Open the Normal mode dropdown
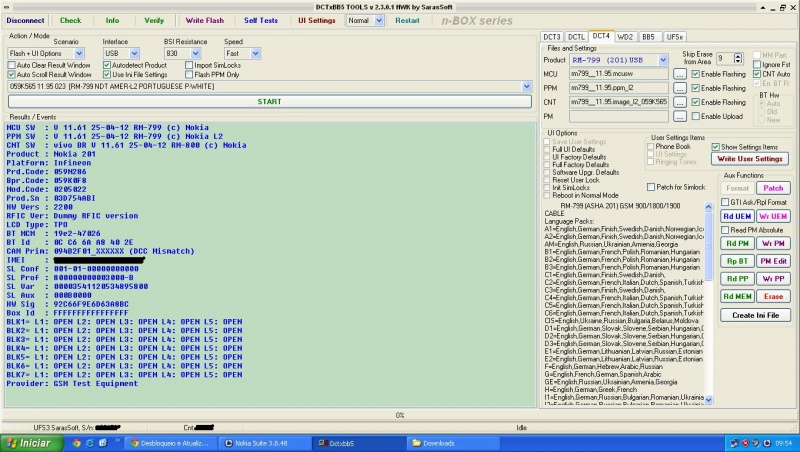The width and height of the screenshot is (800, 452). pyautogui.click(x=379, y=20)
